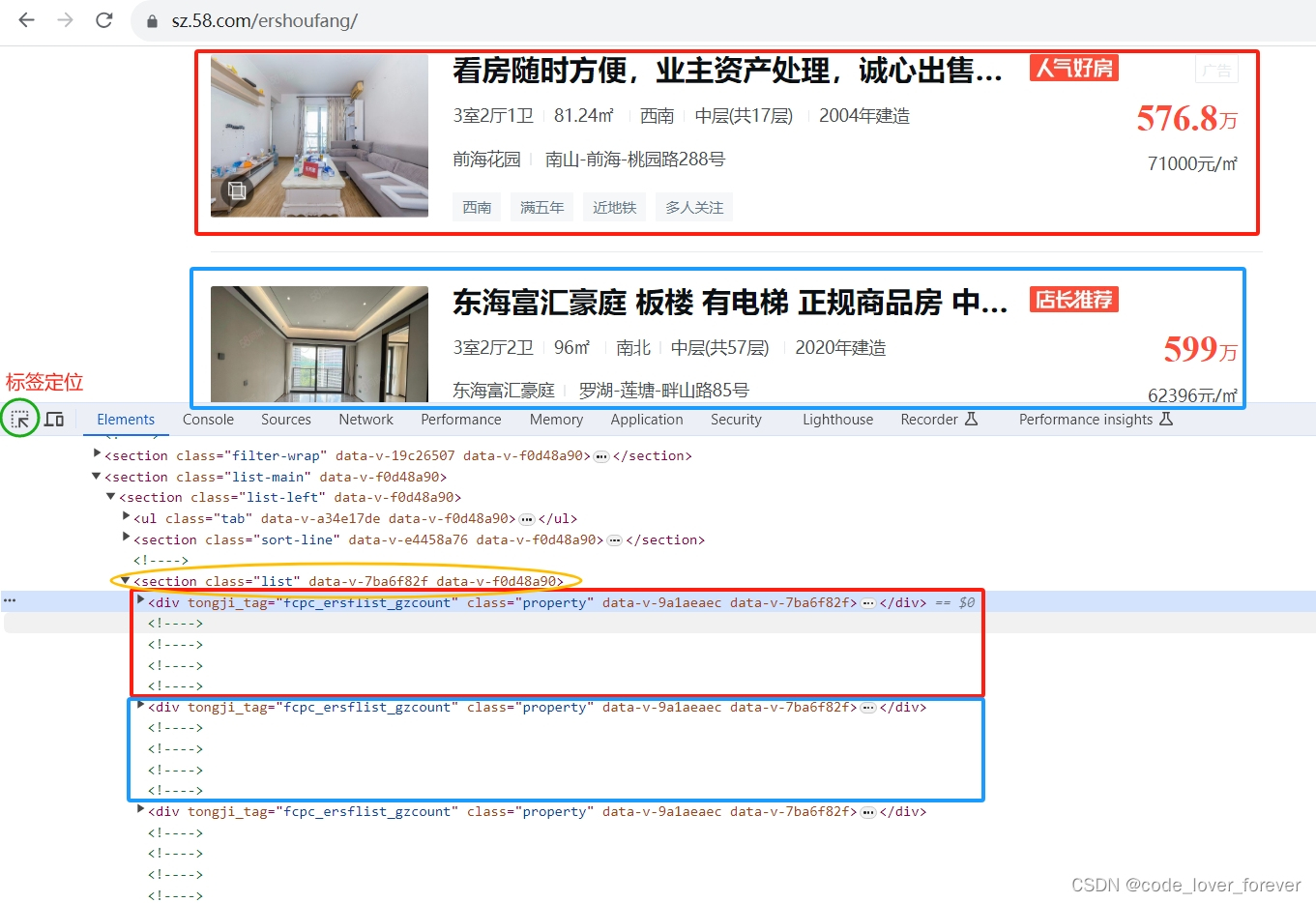The width and height of the screenshot is (1316, 903).
Task: View site info via lock icon
Action: point(152,21)
